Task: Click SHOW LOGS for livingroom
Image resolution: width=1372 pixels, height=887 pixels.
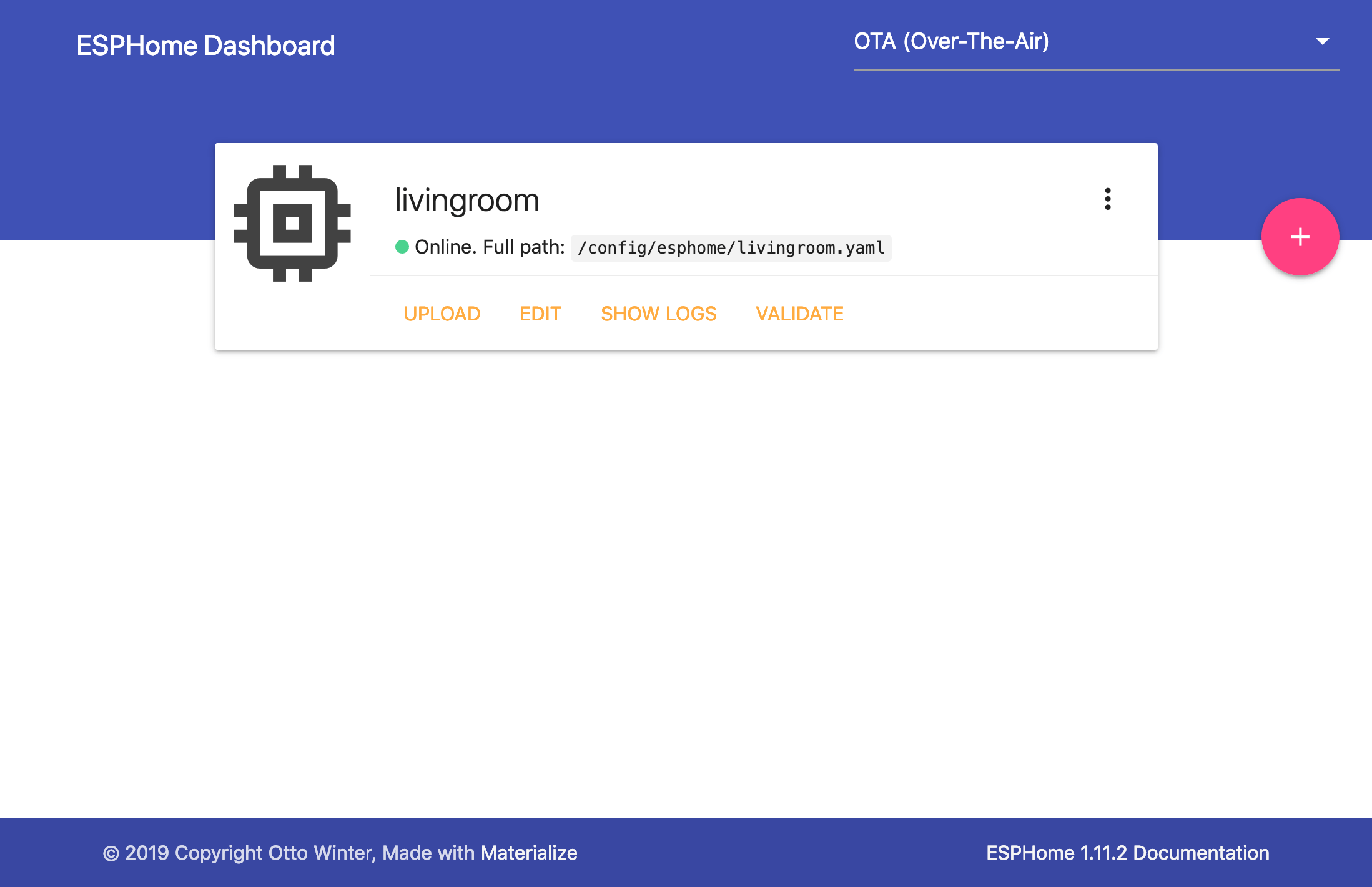Action: (659, 314)
